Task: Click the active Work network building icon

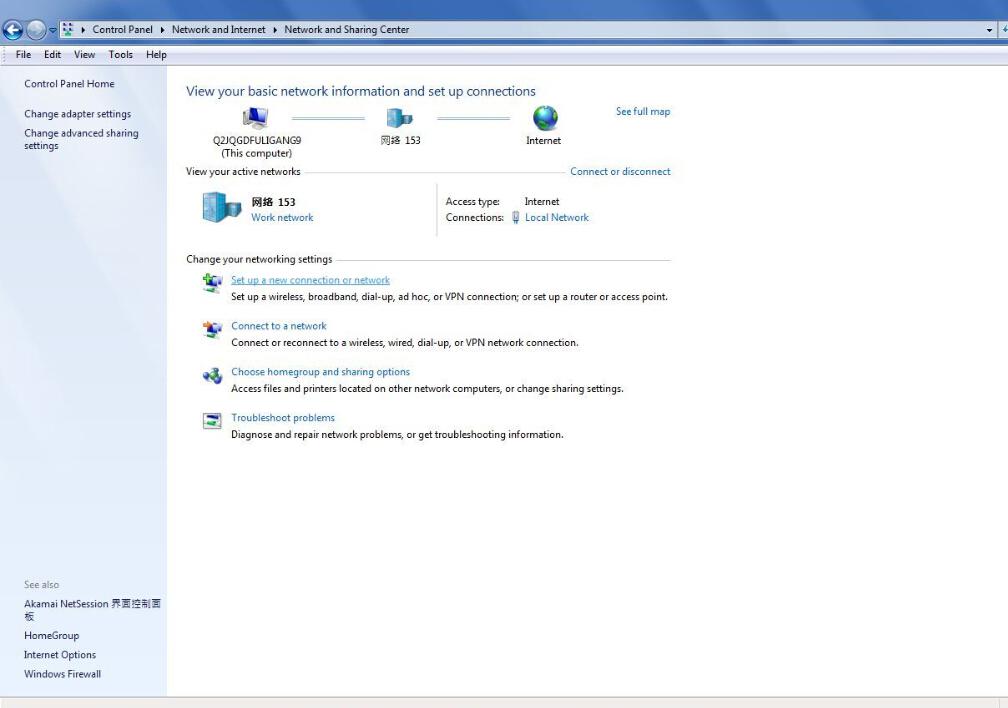Action: (221, 207)
